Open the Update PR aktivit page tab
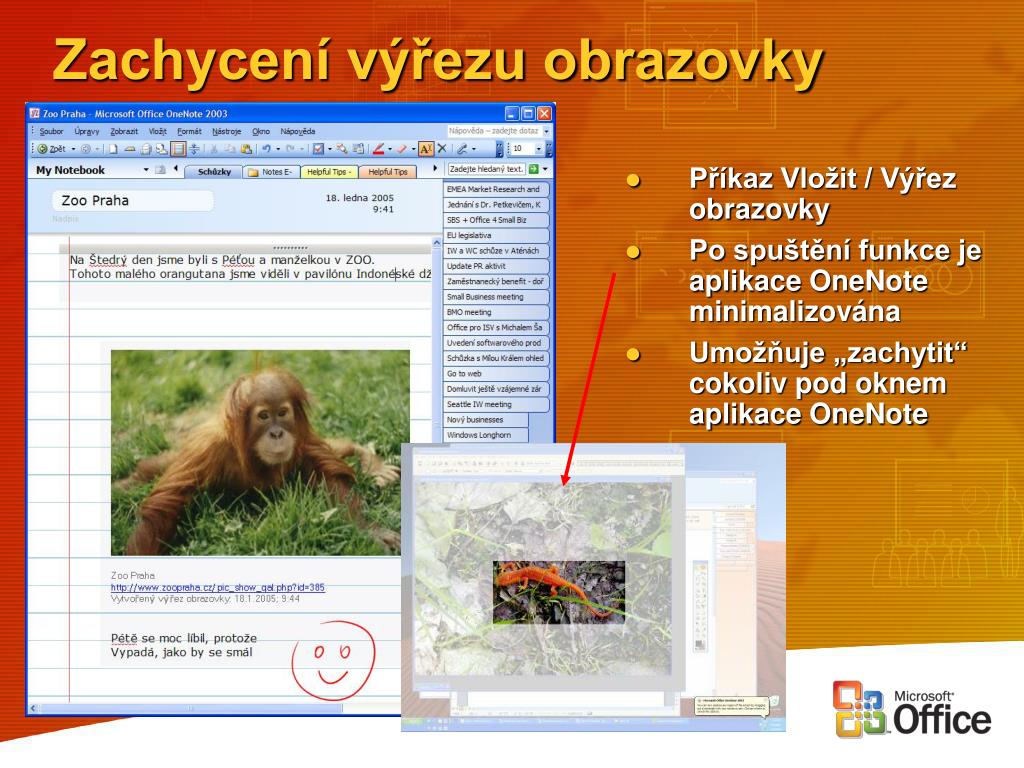1024x768 pixels. 496,266
